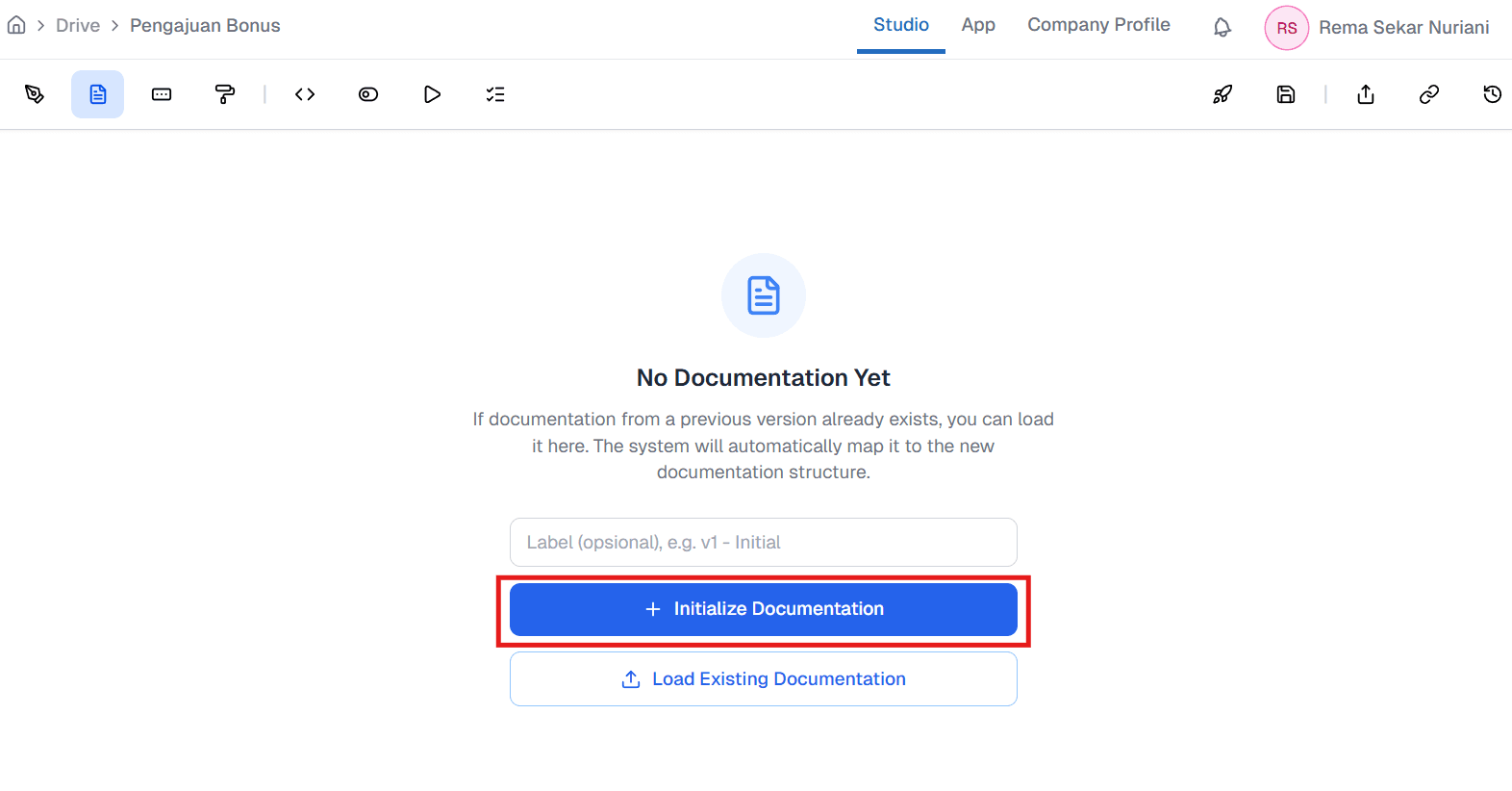
Task: Click the share upload icon in toolbar
Action: 1366,94
